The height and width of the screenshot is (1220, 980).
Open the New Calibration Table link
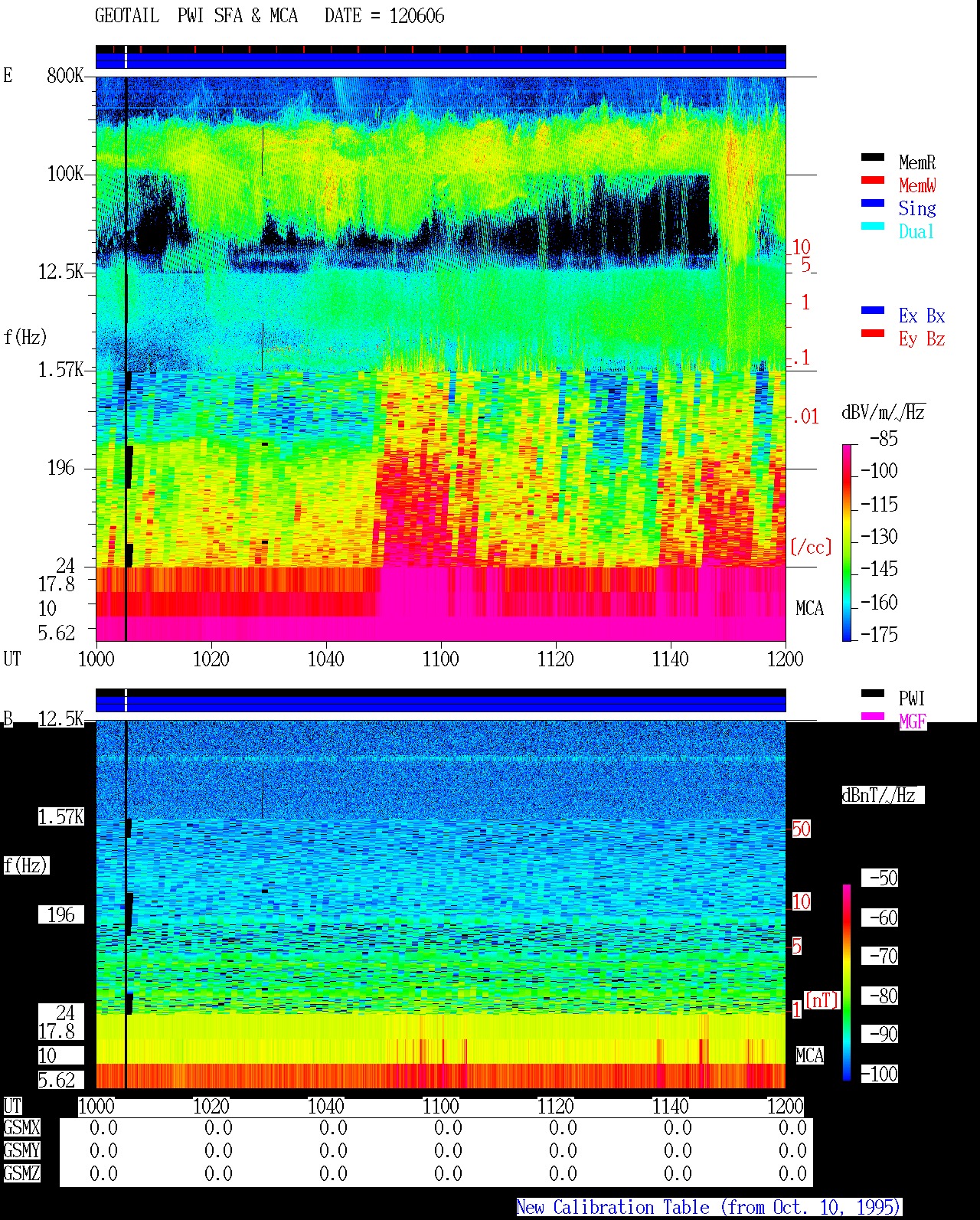pos(709,1208)
